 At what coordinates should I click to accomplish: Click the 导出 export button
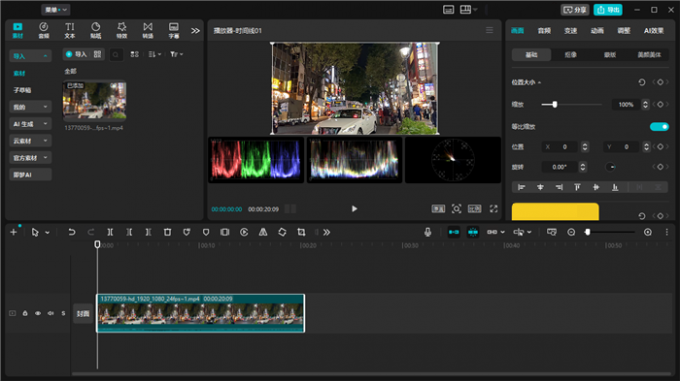608,10
